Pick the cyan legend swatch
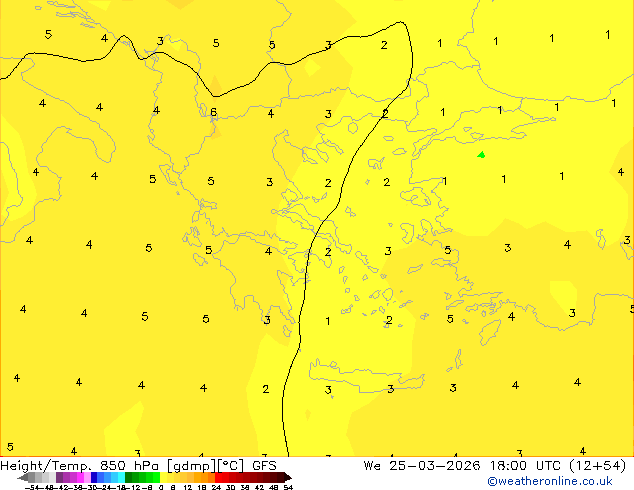Screen dimensions: 634x490 click(x=121, y=477)
